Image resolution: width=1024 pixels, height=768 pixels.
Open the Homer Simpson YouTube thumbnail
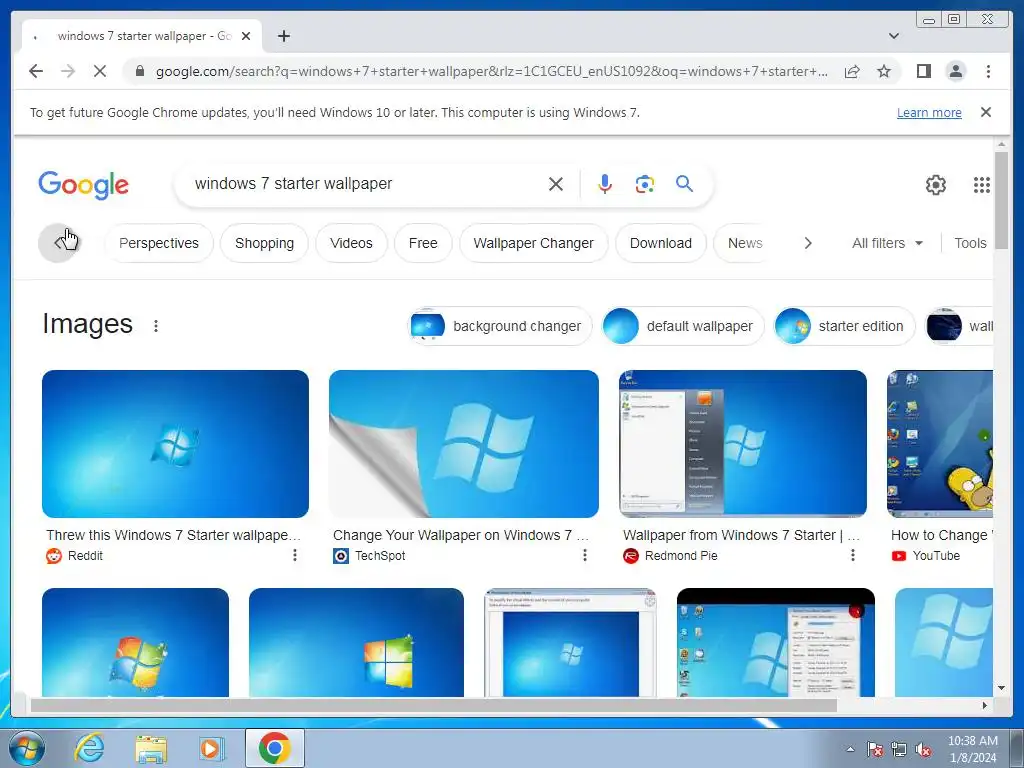(x=940, y=444)
